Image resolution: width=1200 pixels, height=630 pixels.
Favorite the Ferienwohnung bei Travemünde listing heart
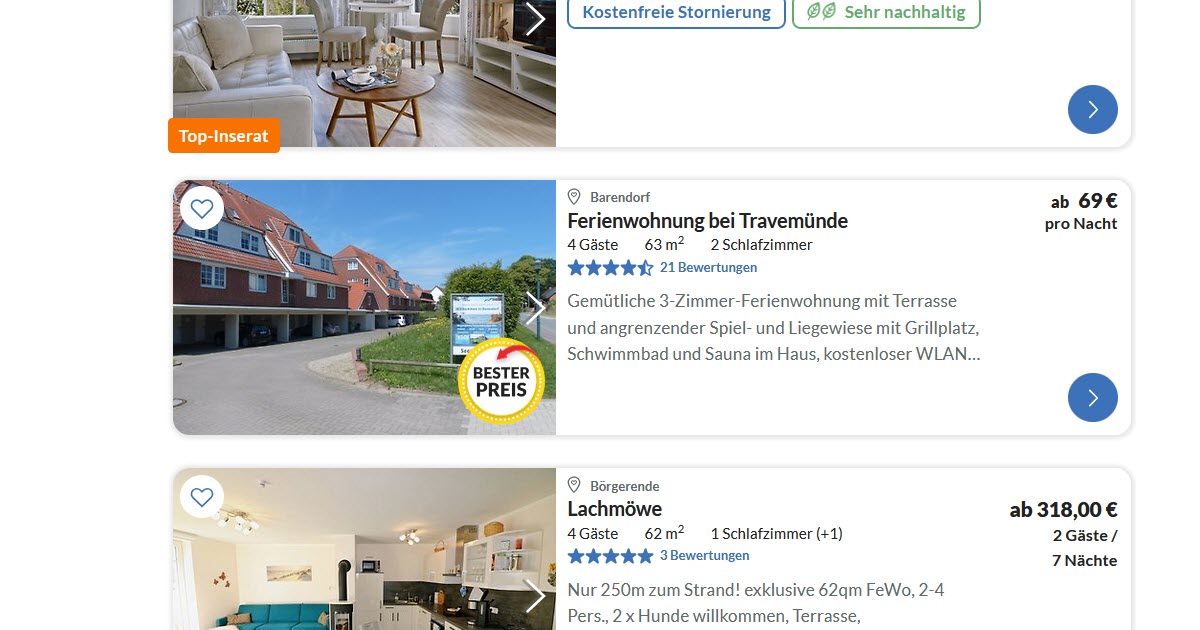tap(202, 209)
